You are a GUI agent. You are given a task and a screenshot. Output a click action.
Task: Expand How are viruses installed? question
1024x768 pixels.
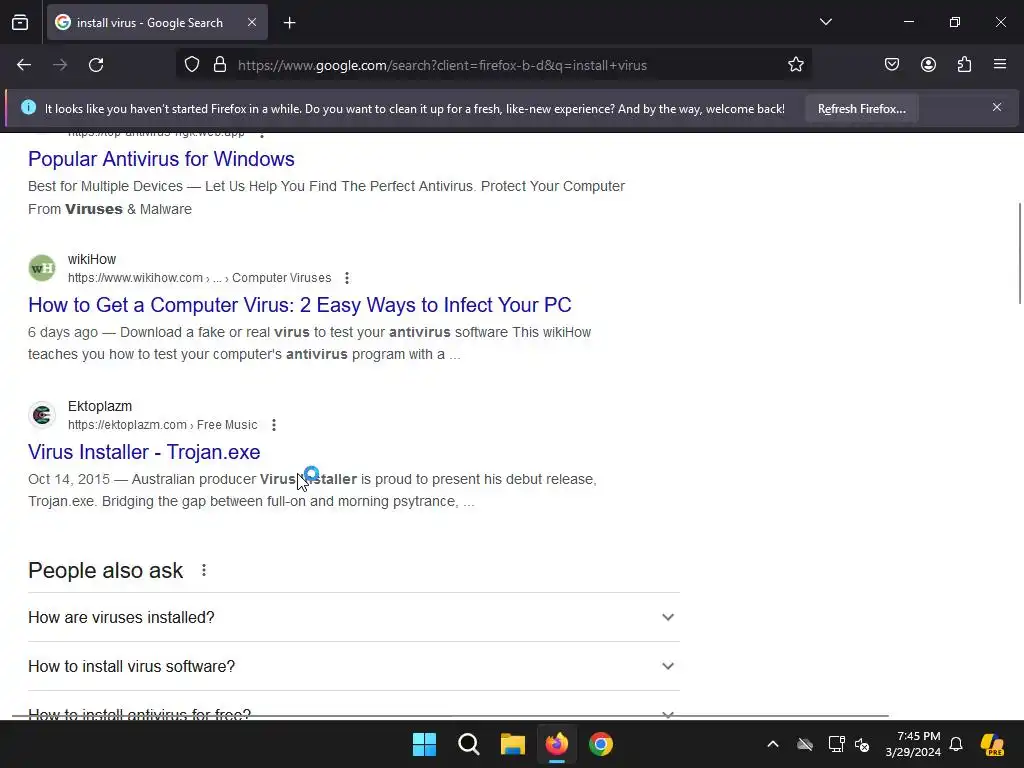(353, 617)
